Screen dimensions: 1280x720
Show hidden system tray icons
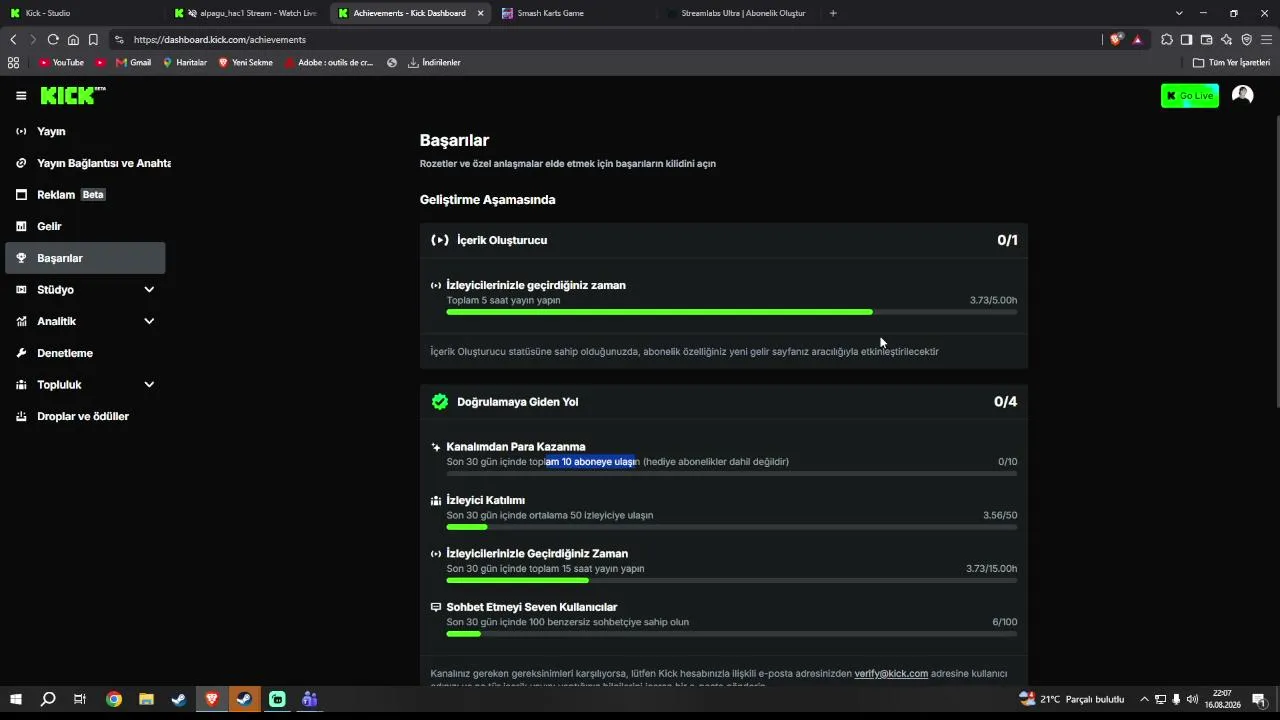pos(1144,700)
